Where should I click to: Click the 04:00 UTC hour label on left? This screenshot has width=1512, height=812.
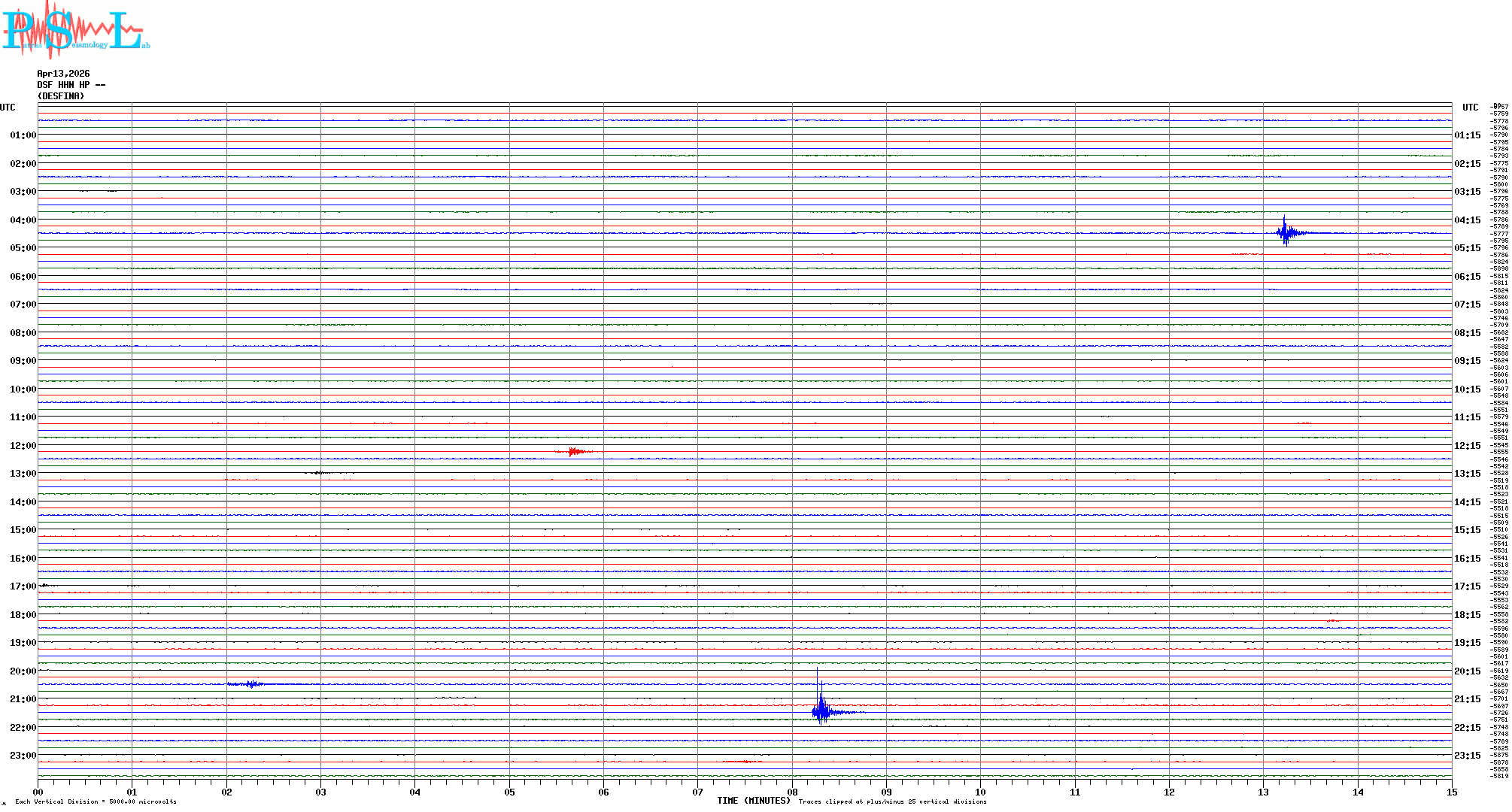[x=23, y=220]
